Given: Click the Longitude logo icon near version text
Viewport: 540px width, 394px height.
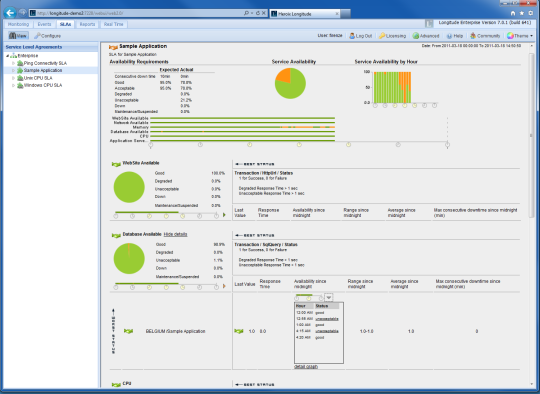Looking at the screenshot, I should pyautogui.click(x=429, y=23).
